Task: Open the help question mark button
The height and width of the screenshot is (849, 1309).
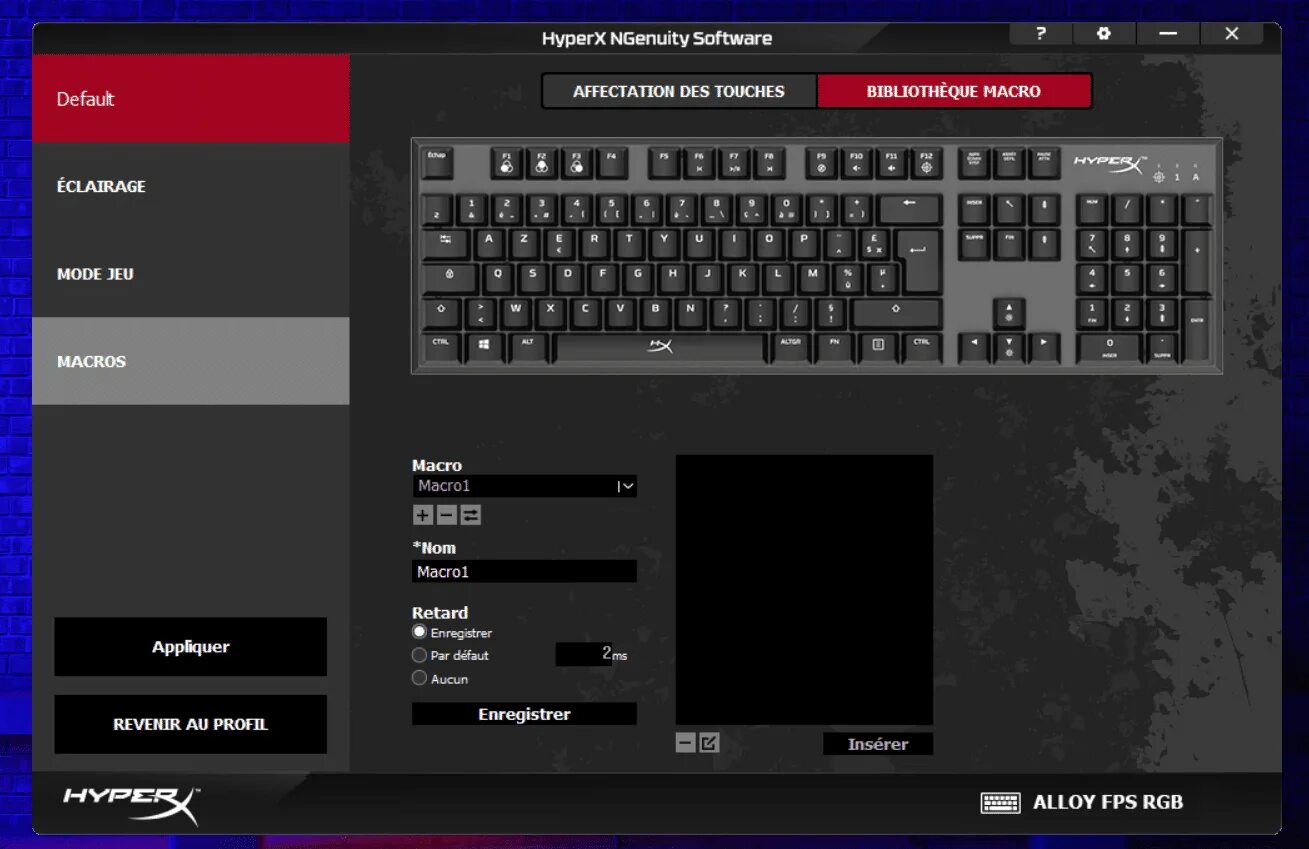Action: 1040,34
